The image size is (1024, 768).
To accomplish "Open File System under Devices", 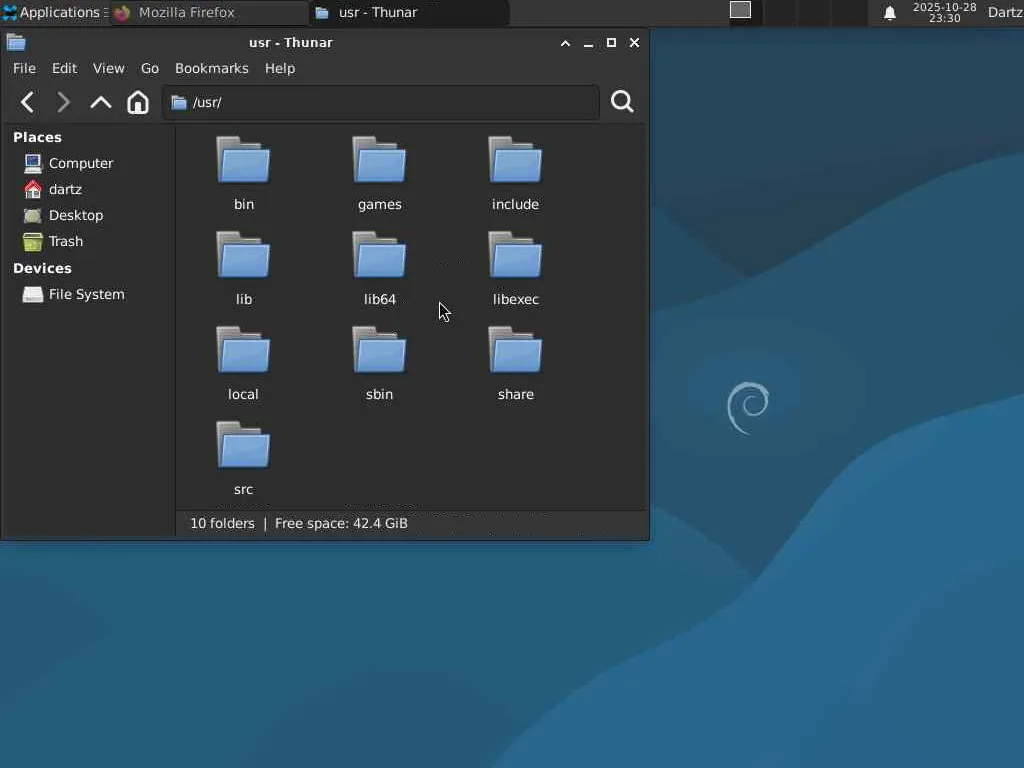I will 86,294.
